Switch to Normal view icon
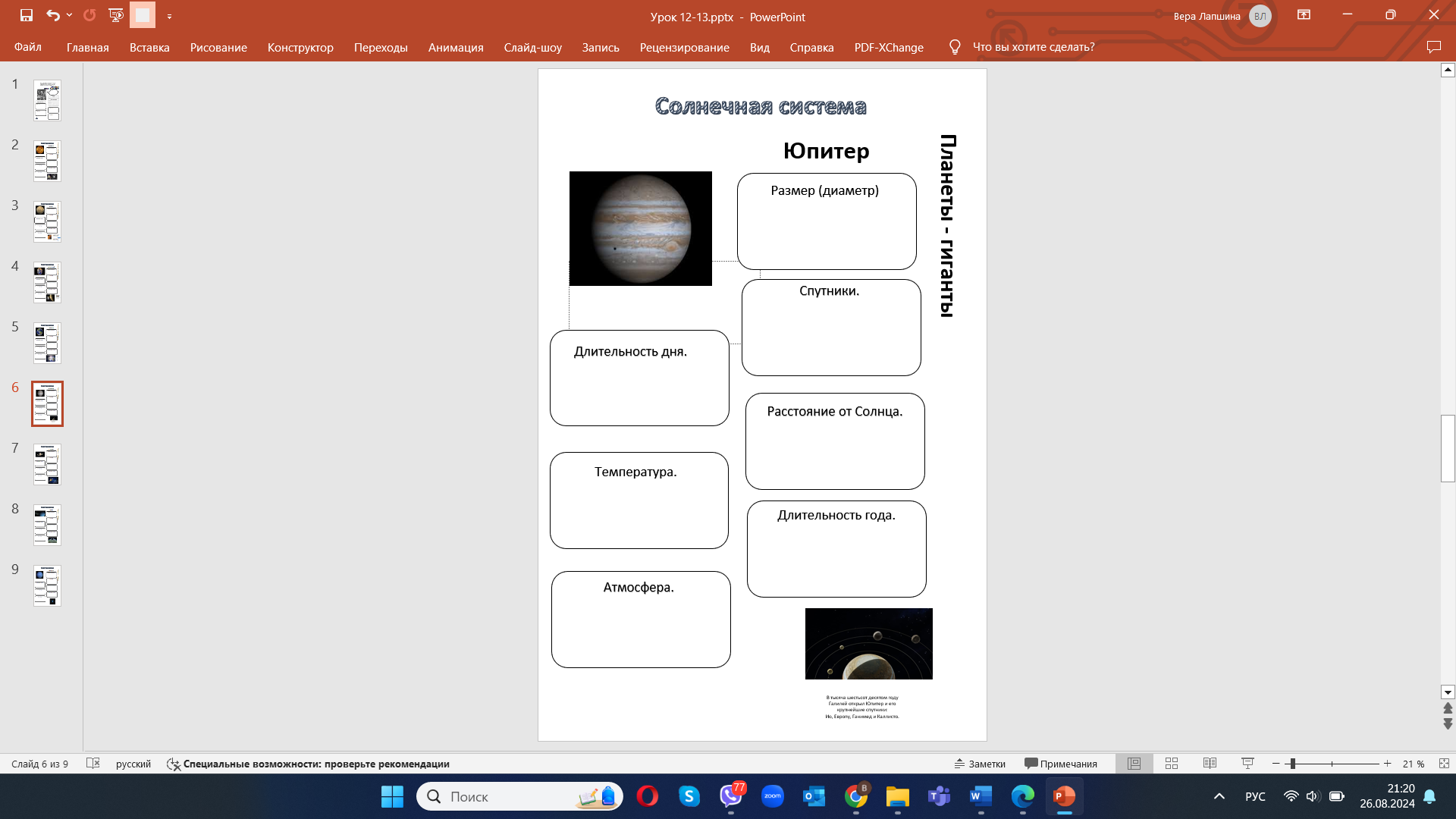The height and width of the screenshot is (819, 1456). click(x=1134, y=764)
